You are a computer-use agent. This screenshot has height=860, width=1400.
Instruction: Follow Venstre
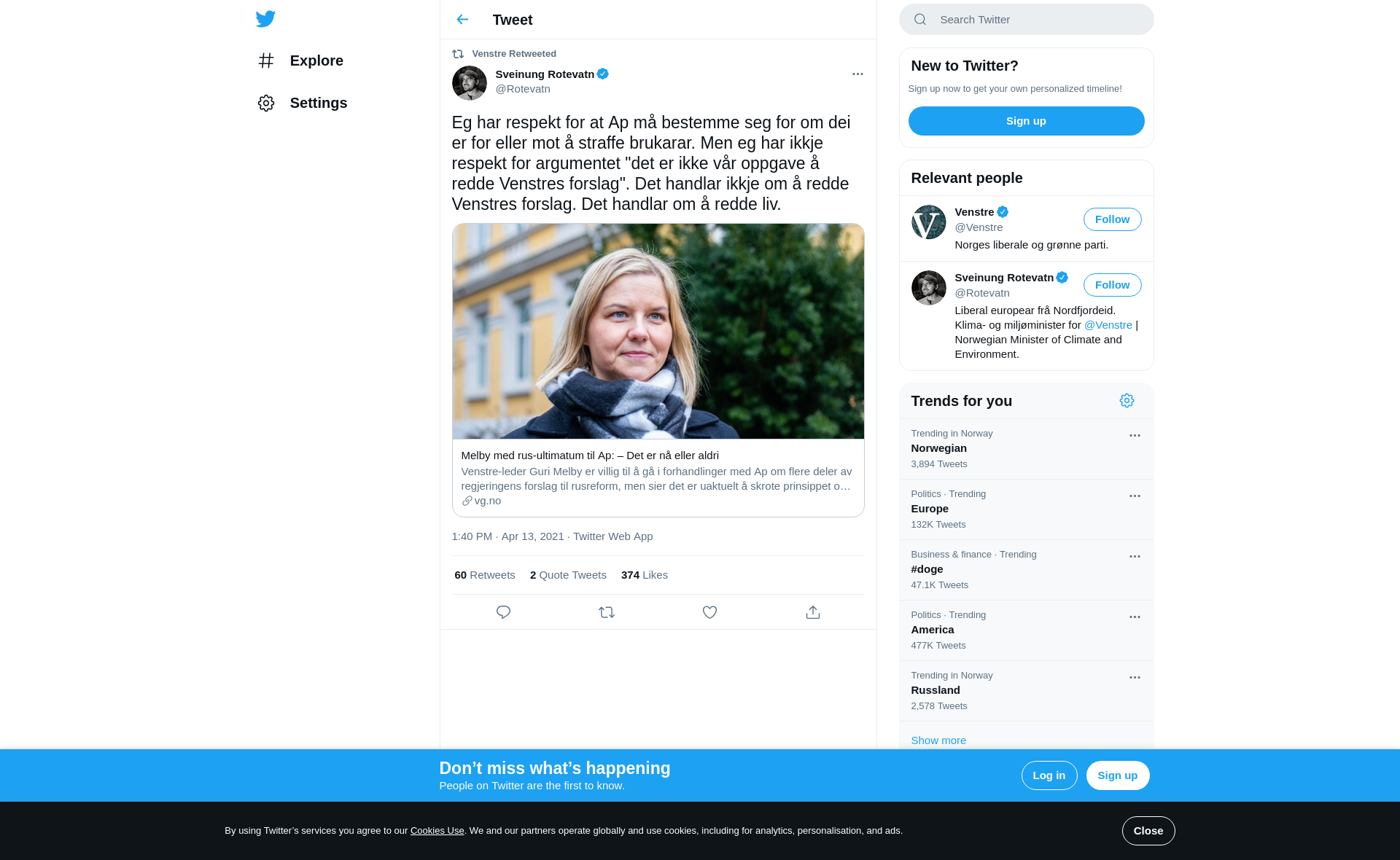coord(1112,219)
